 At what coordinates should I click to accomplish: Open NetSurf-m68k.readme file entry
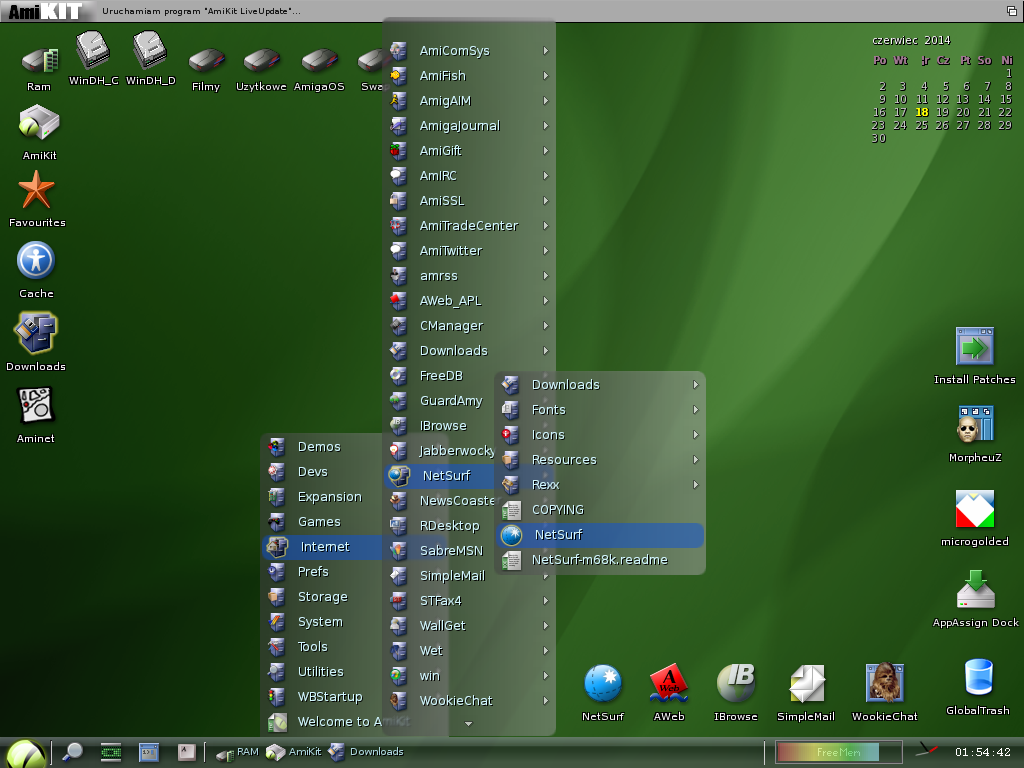598,560
